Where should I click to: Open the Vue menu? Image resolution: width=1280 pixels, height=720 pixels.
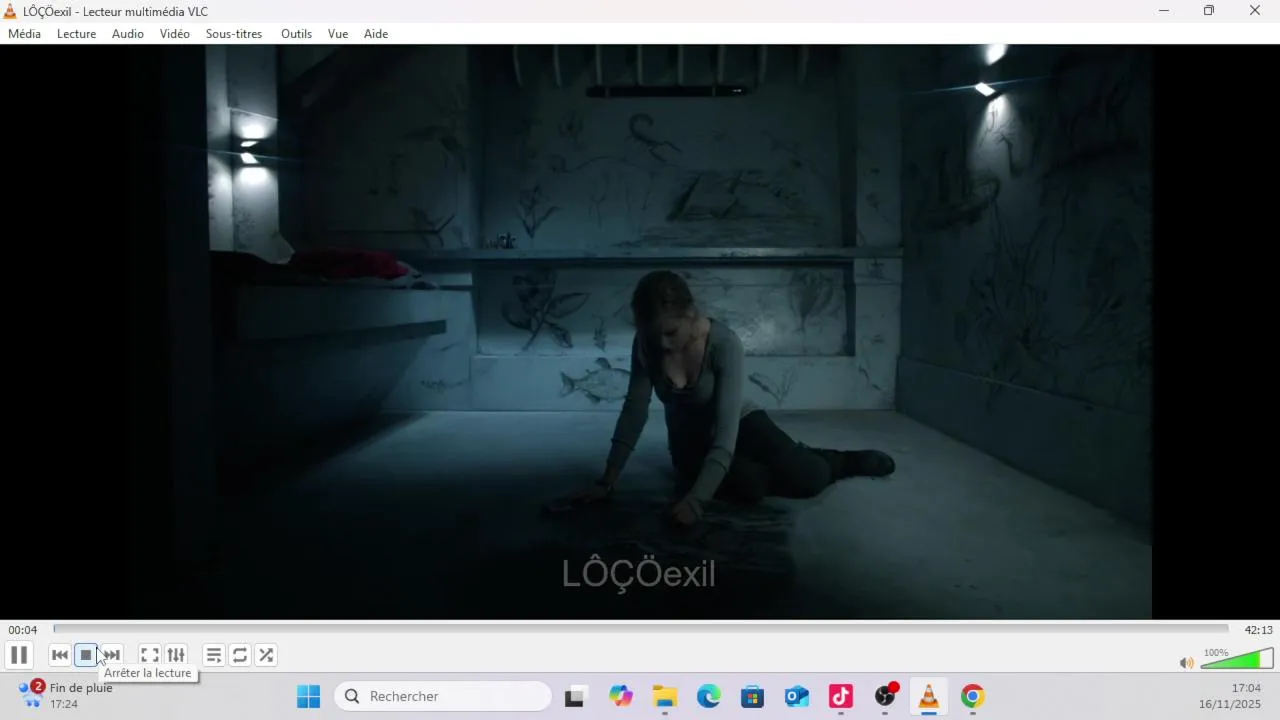click(338, 34)
